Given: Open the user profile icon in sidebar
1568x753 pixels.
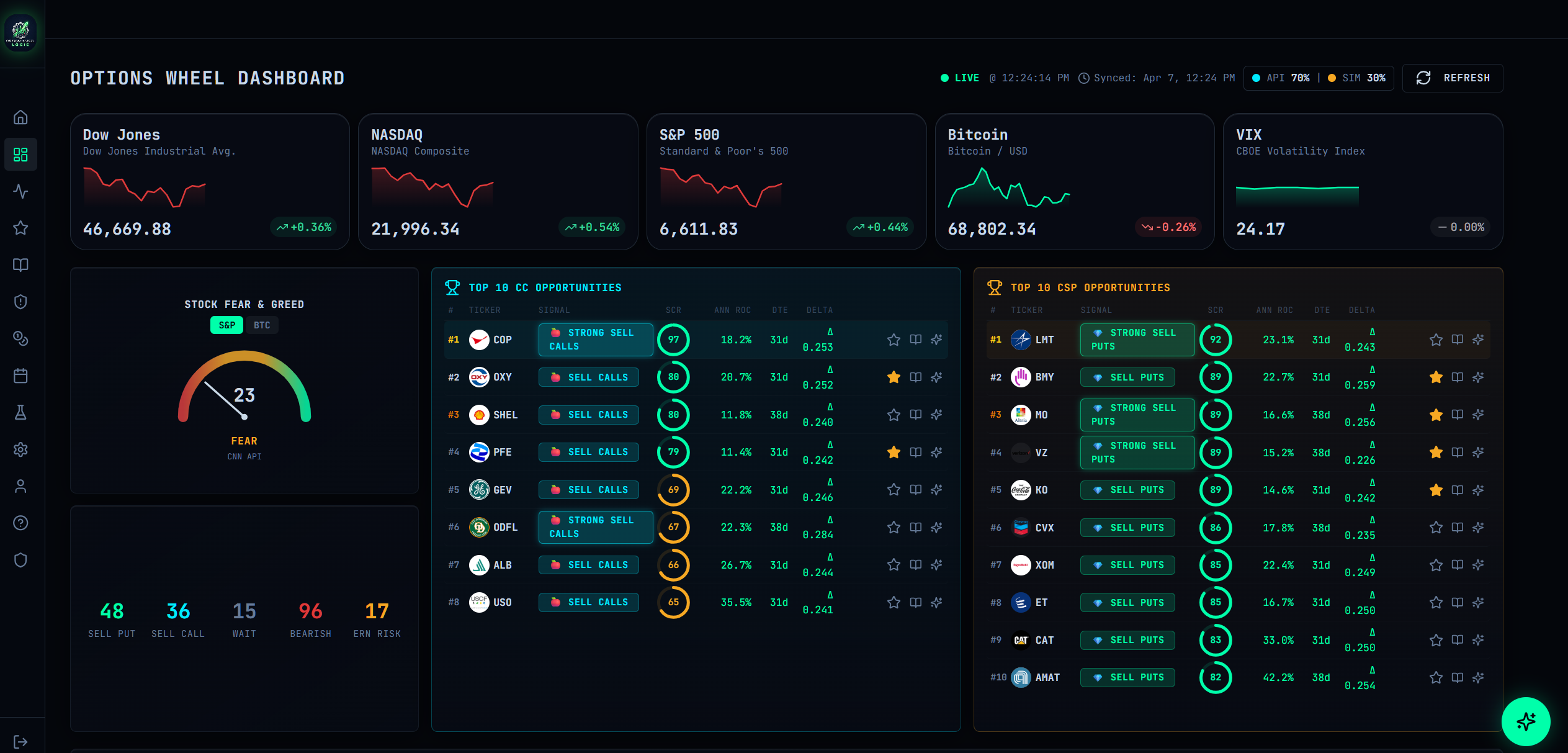Looking at the screenshot, I should point(20,486).
